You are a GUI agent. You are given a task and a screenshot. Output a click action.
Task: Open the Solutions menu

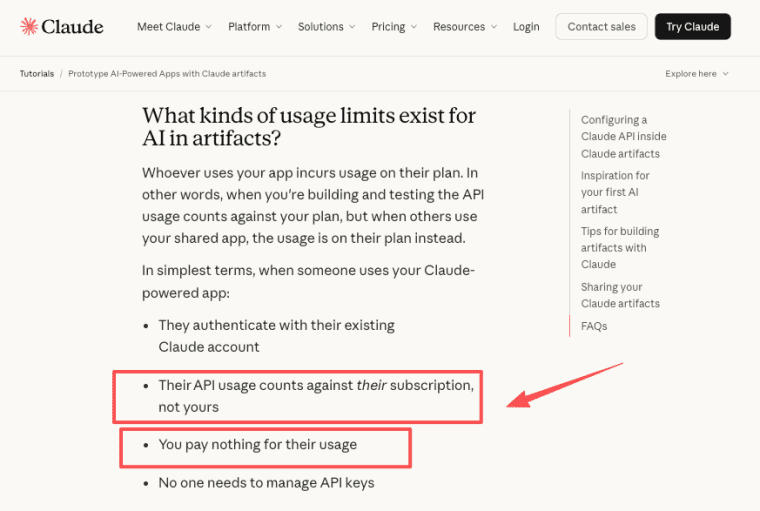point(326,27)
